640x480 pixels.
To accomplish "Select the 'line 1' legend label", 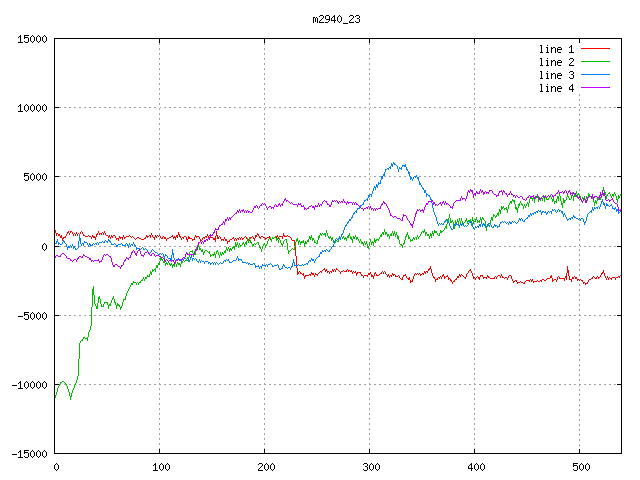I will [x=557, y=49].
